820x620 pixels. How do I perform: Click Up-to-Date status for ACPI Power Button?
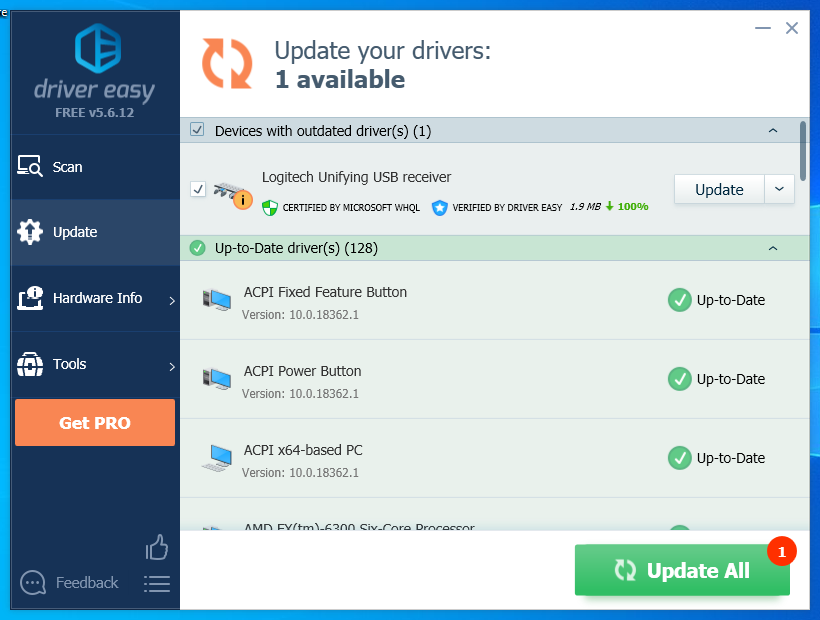click(x=731, y=379)
